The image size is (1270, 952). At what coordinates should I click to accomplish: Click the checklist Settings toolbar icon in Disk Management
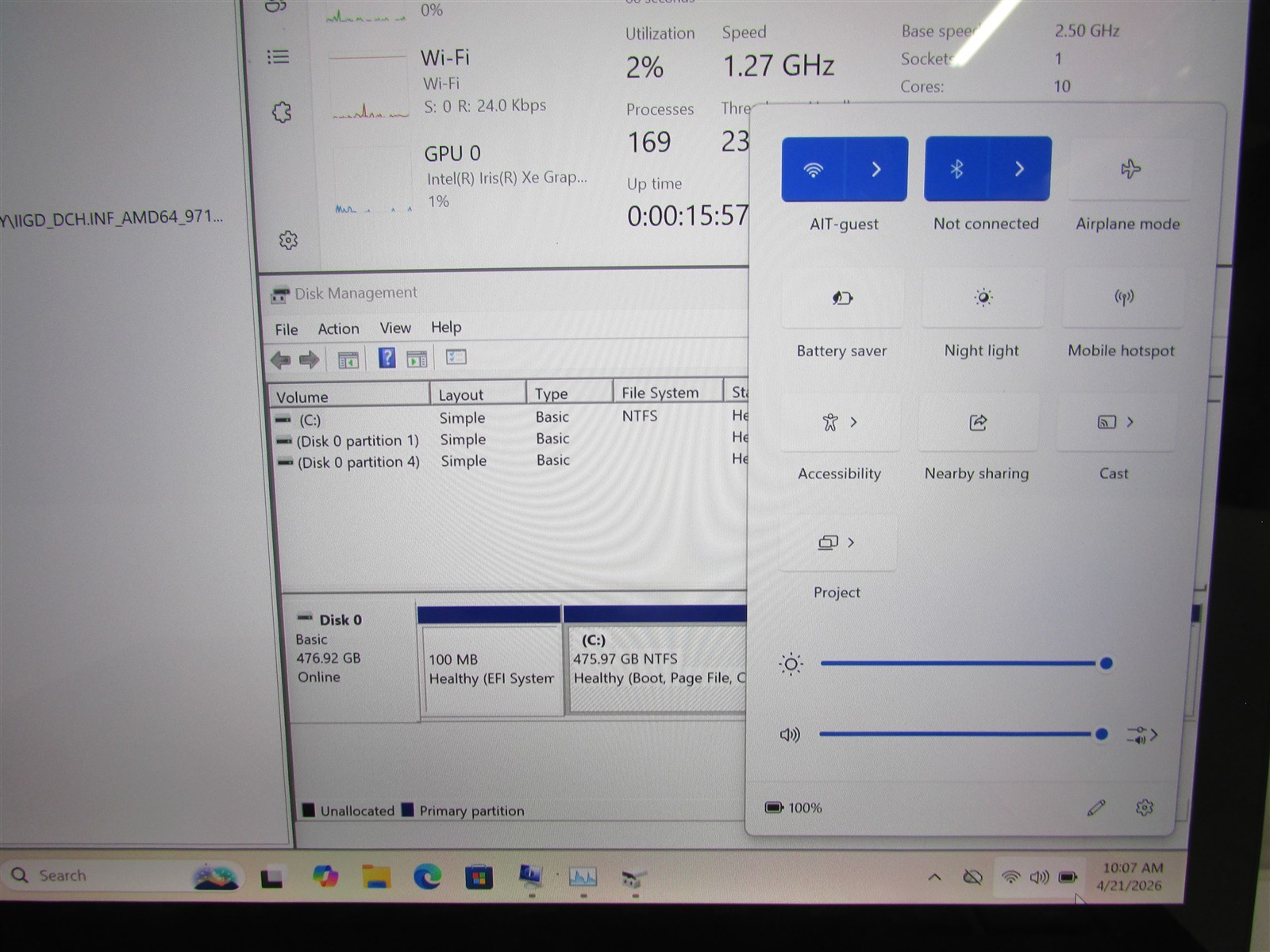pyautogui.click(x=456, y=357)
